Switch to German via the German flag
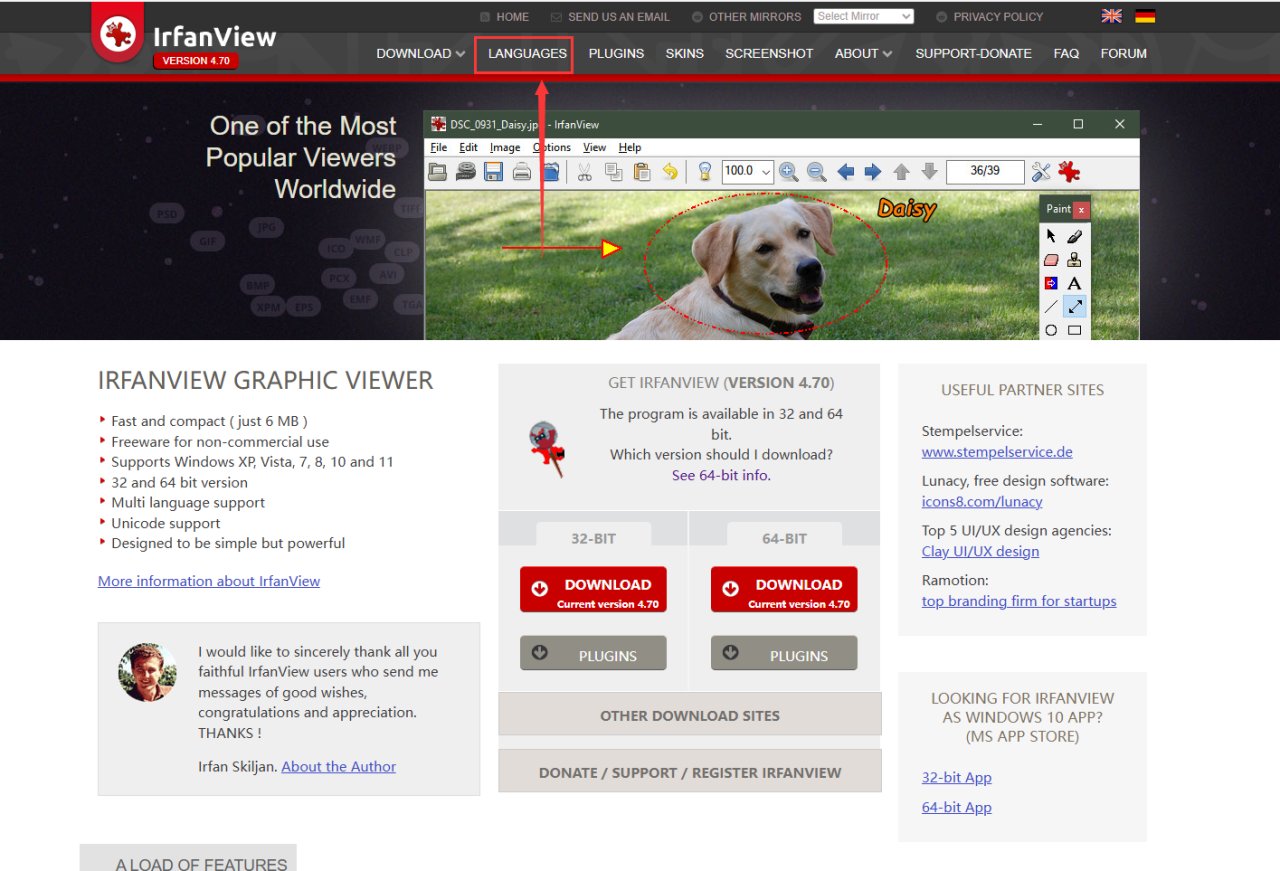 1145,16
